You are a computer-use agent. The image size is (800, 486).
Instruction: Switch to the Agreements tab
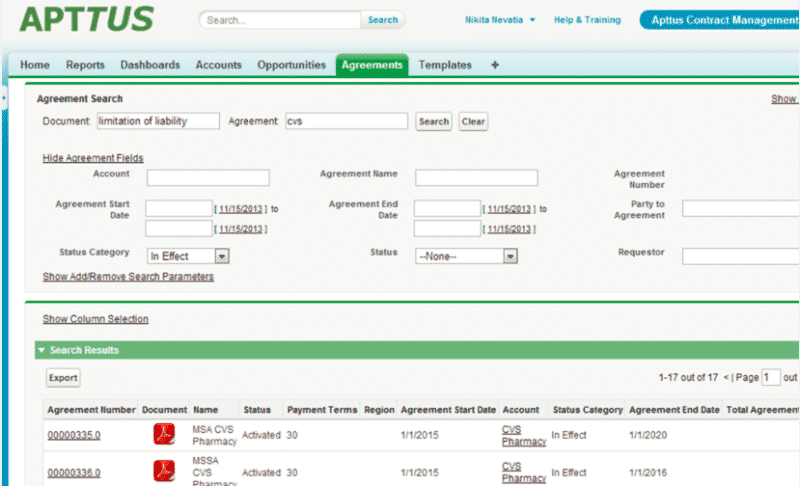tap(372, 65)
